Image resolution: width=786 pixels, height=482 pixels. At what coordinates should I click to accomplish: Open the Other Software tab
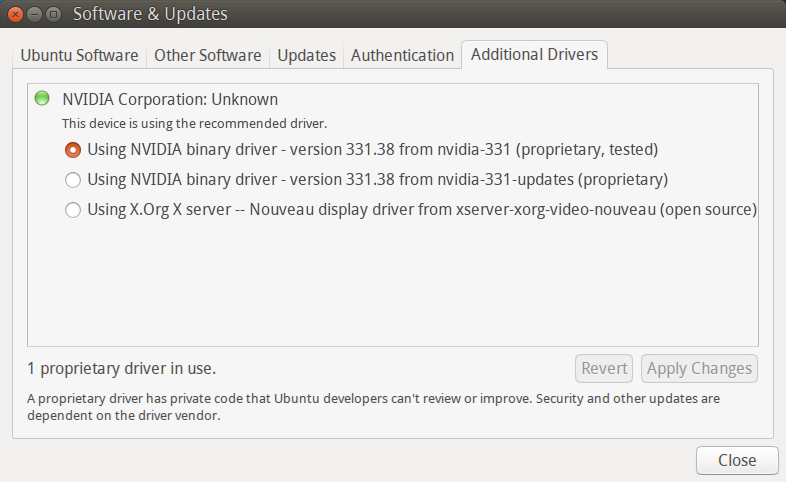[x=208, y=55]
